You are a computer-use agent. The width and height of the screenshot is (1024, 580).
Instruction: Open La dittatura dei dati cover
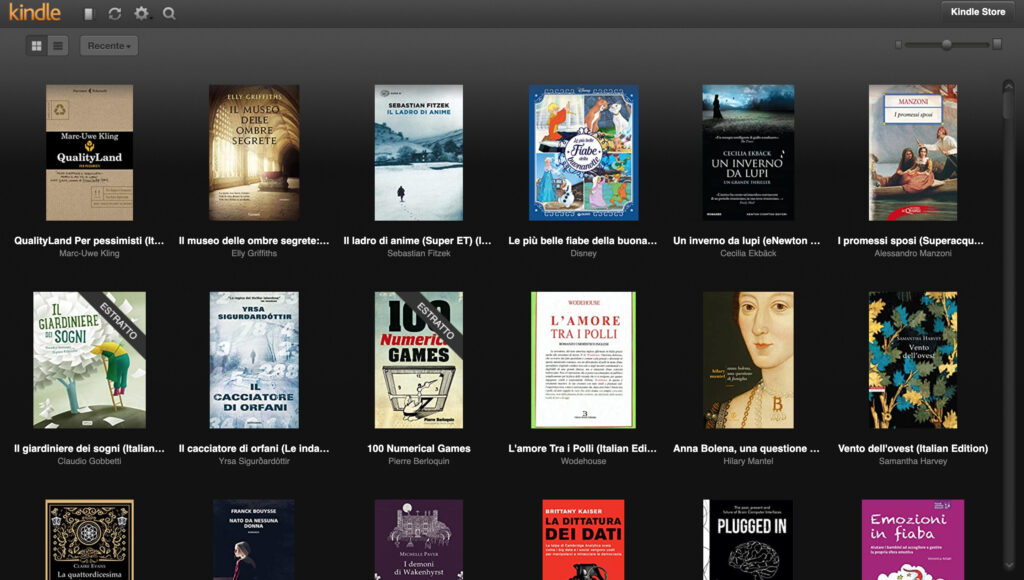tap(583, 540)
